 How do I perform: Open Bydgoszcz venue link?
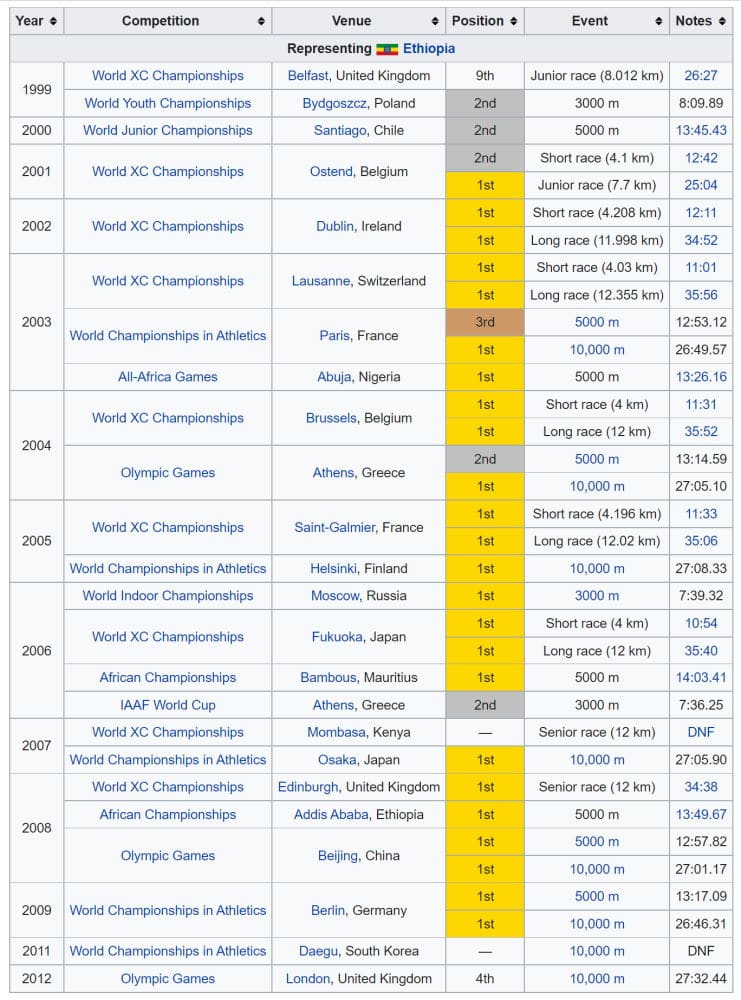[334, 103]
